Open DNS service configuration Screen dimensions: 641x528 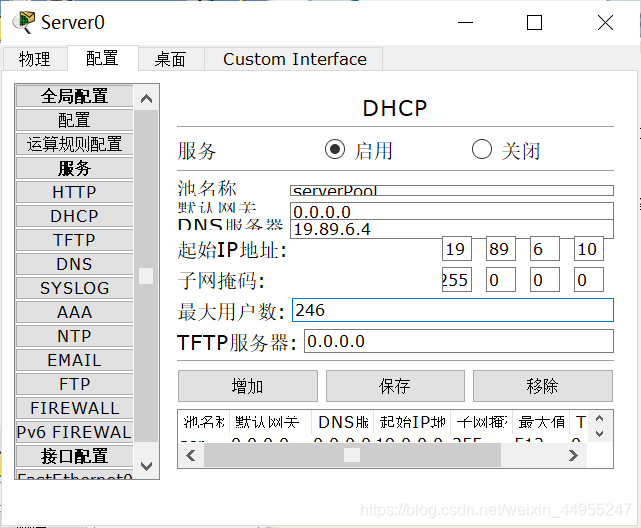[x=74, y=264]
